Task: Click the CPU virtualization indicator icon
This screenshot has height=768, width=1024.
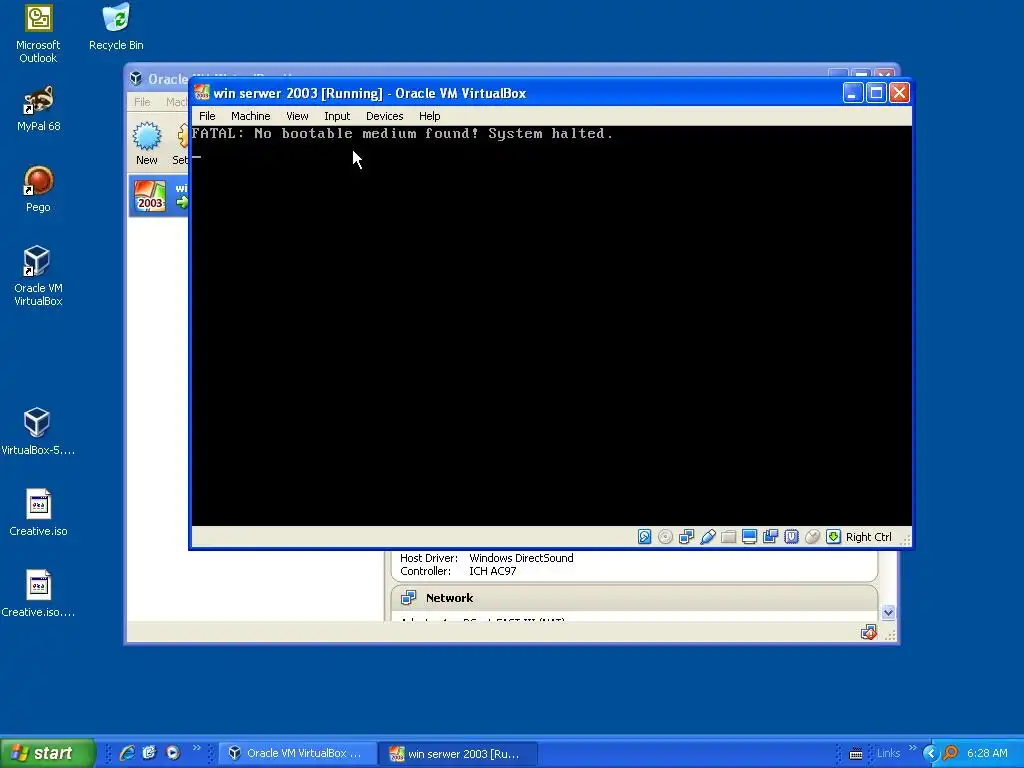Action: [x=791, y=537]
